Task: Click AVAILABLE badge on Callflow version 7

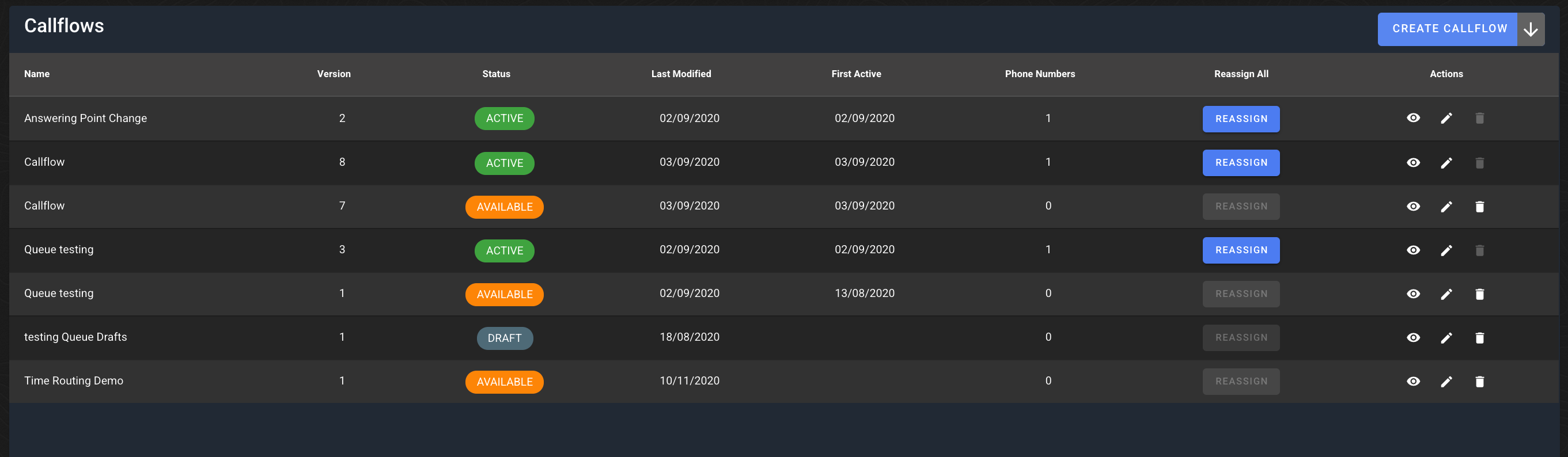Action: (x=504, y=207)
